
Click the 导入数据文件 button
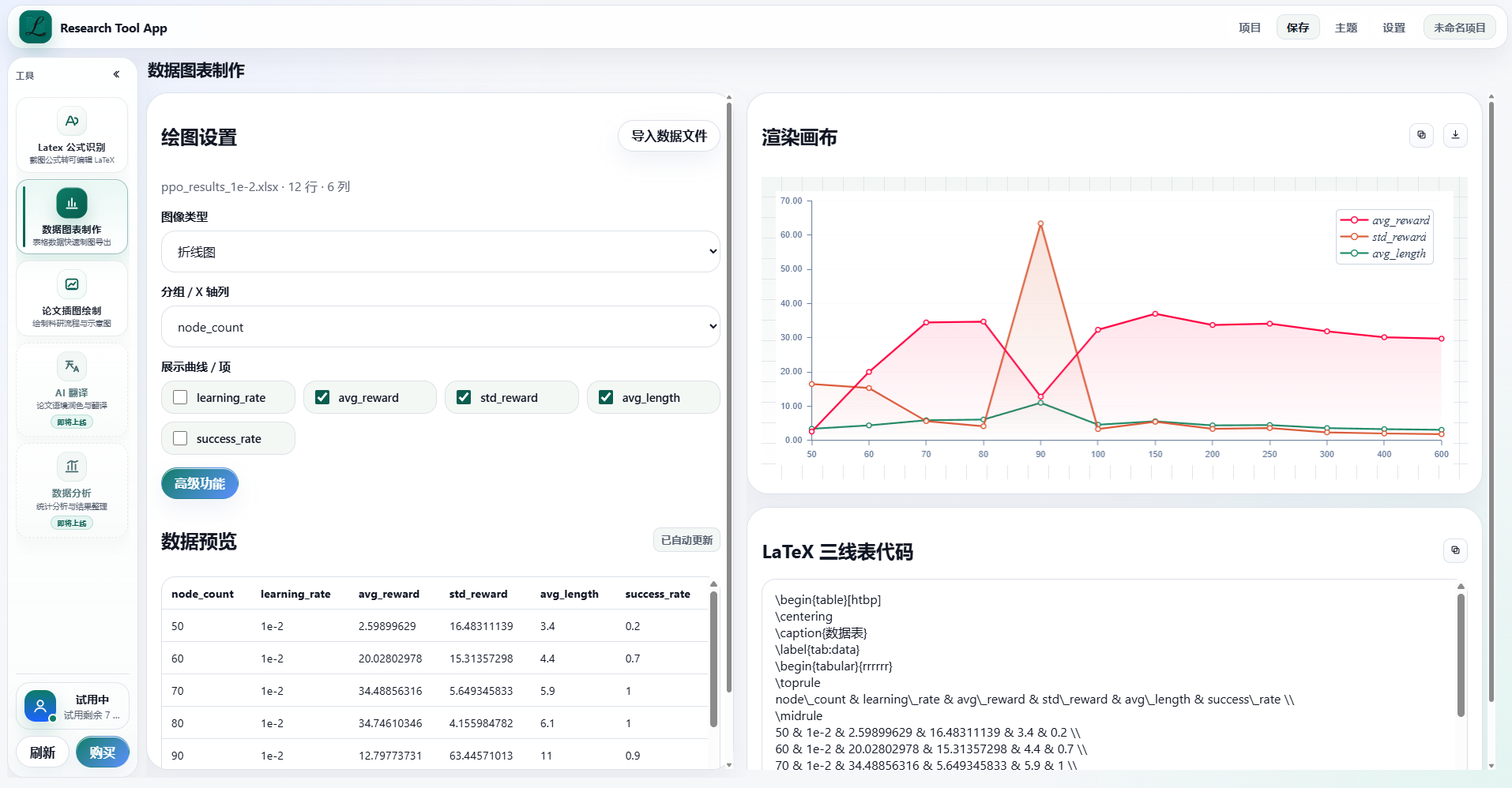pyautogui.click(x=669, y=136)
